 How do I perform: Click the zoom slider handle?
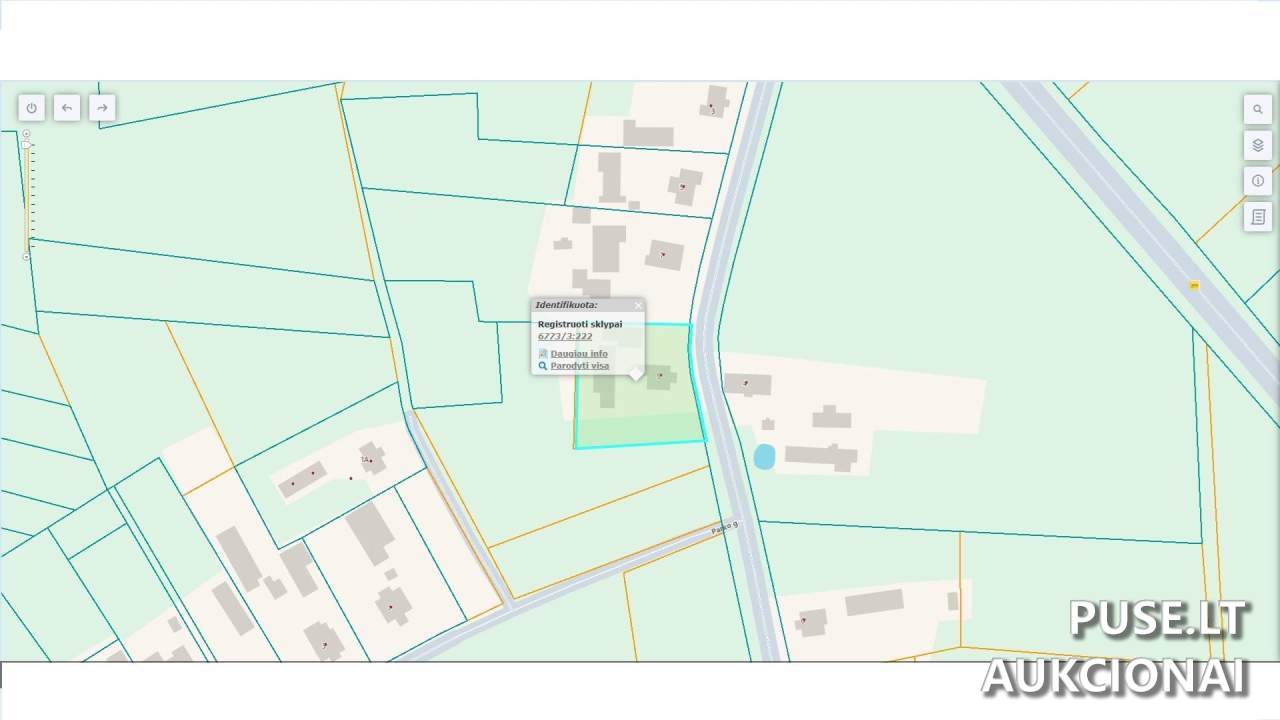click(x=26, y=145)
